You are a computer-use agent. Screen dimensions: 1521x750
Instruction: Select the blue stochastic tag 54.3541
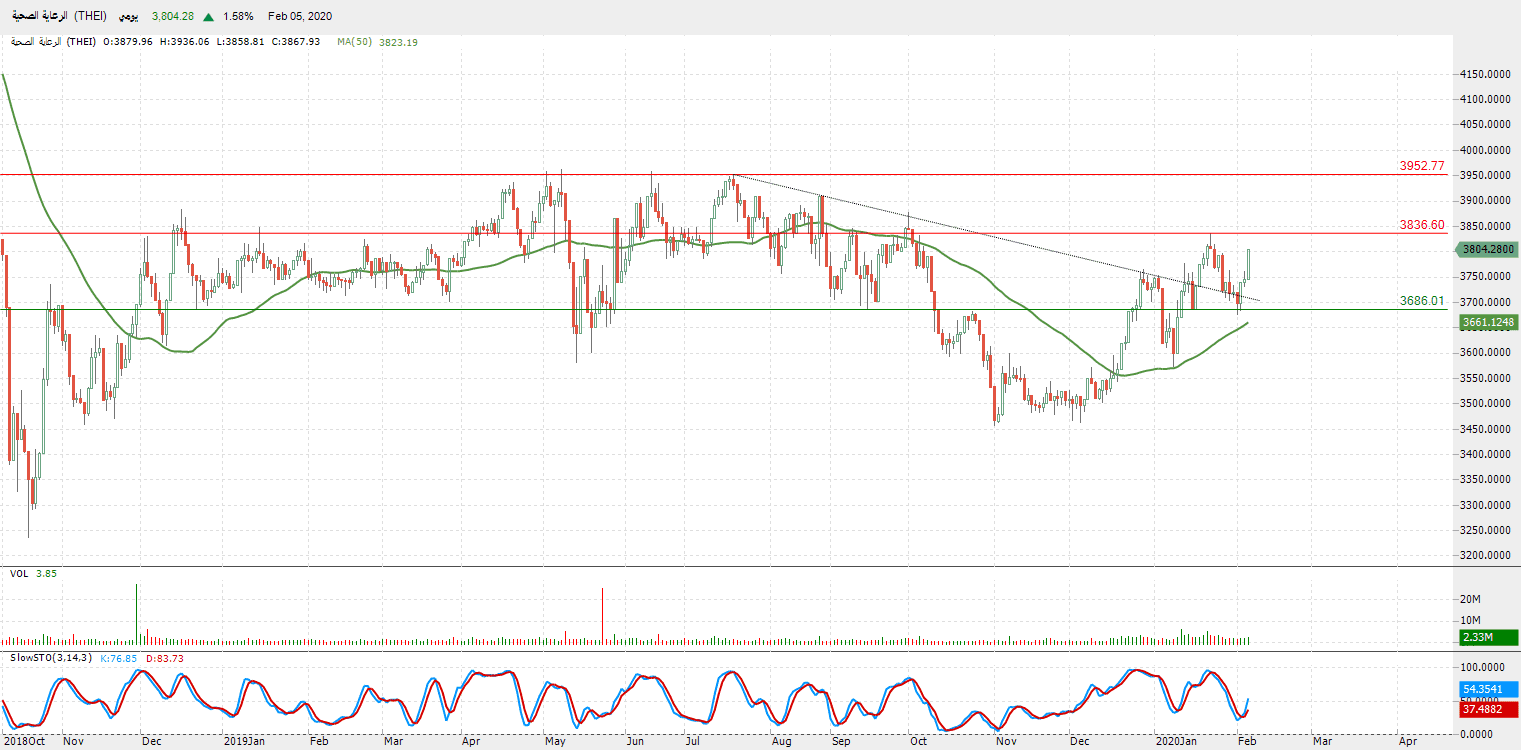point(1489,690)
